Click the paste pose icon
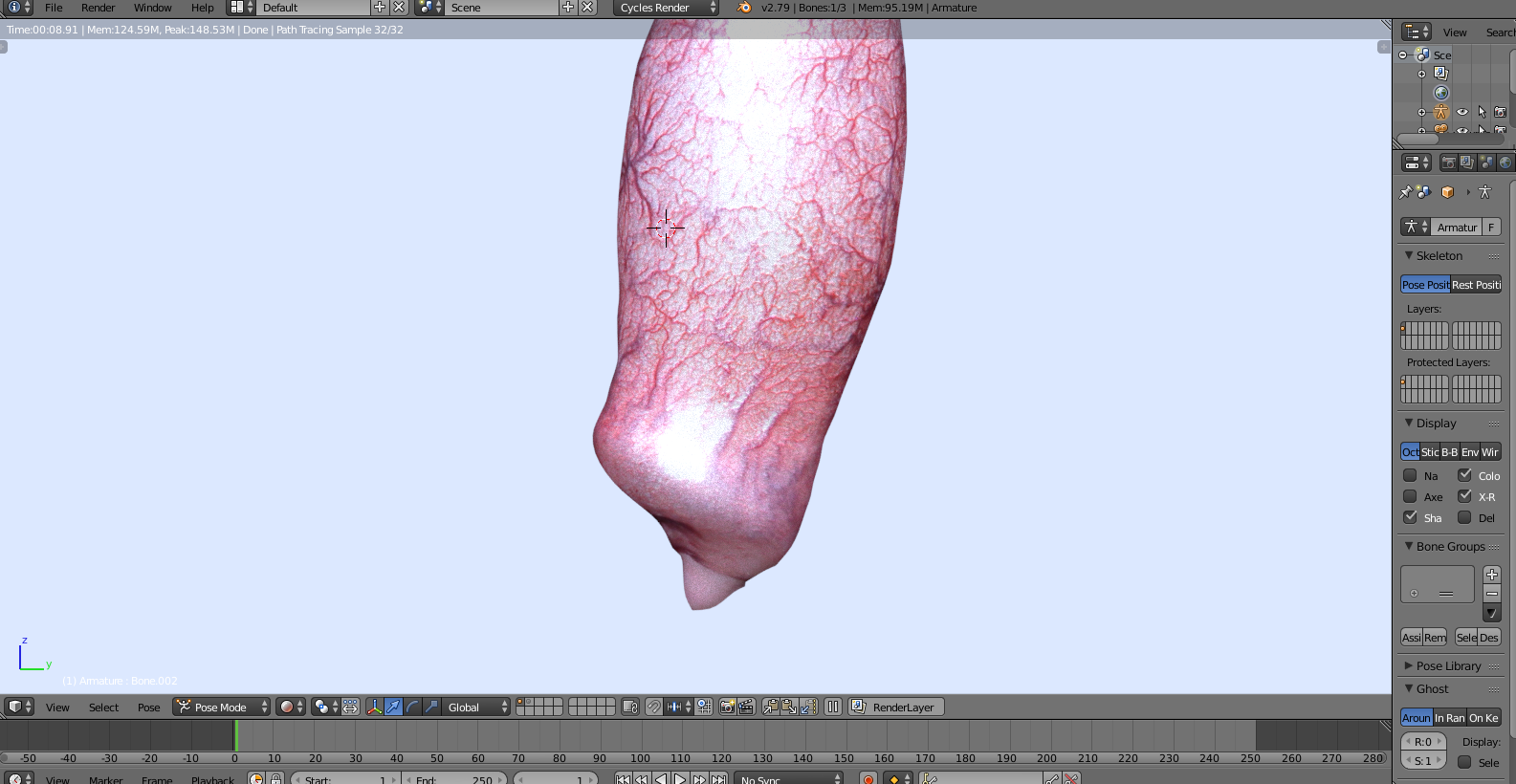Screen dimensions: 1516x784 click(x=789, y=707)
